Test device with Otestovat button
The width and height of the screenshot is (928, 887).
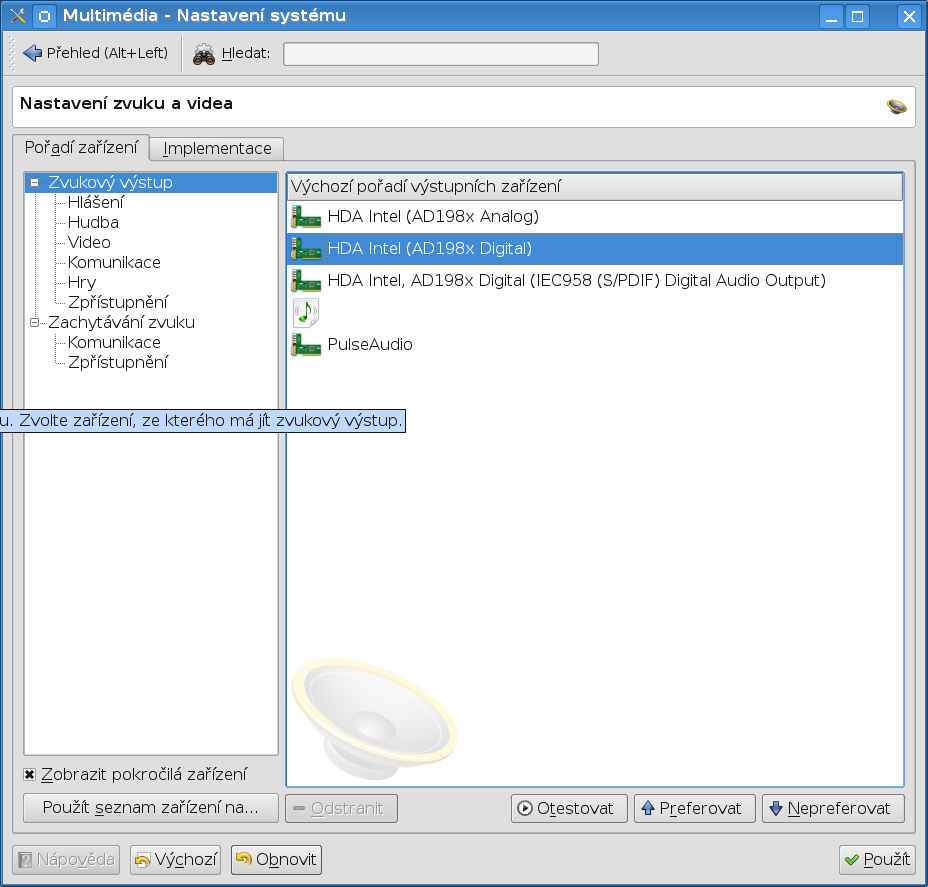click(569, 808)
